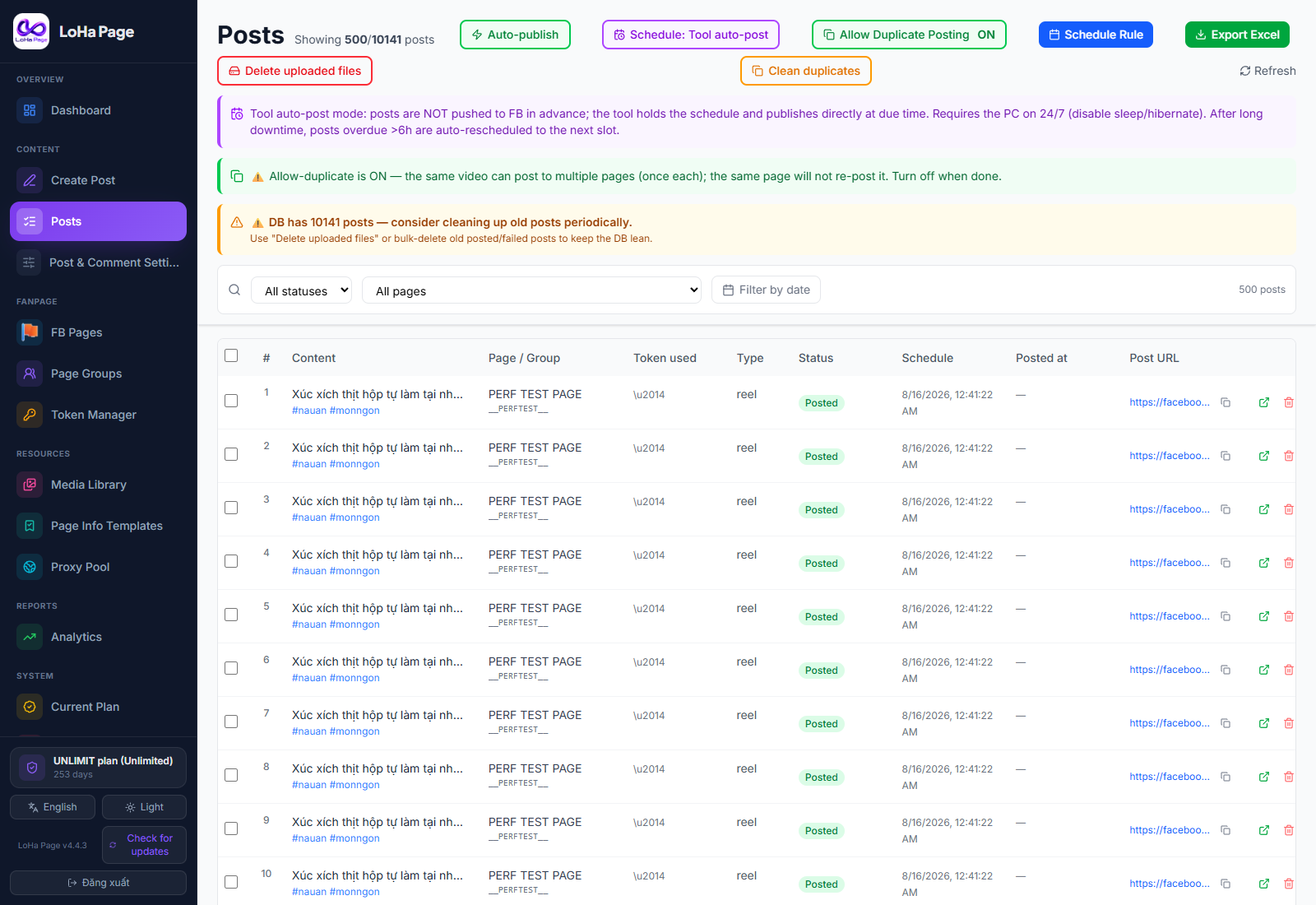The width and height of the screenshot is (1316, 905).
Task: Click Check for updates
Action: pos(144,845)
